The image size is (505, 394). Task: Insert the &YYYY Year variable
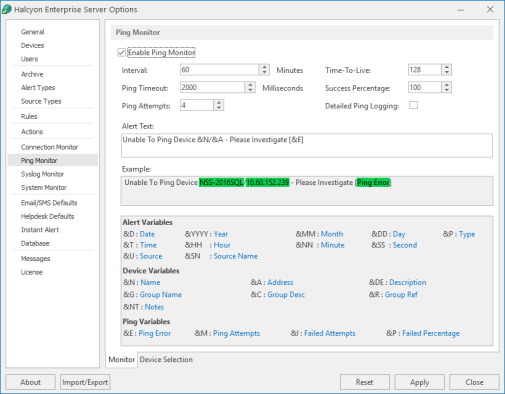point(221,234)
